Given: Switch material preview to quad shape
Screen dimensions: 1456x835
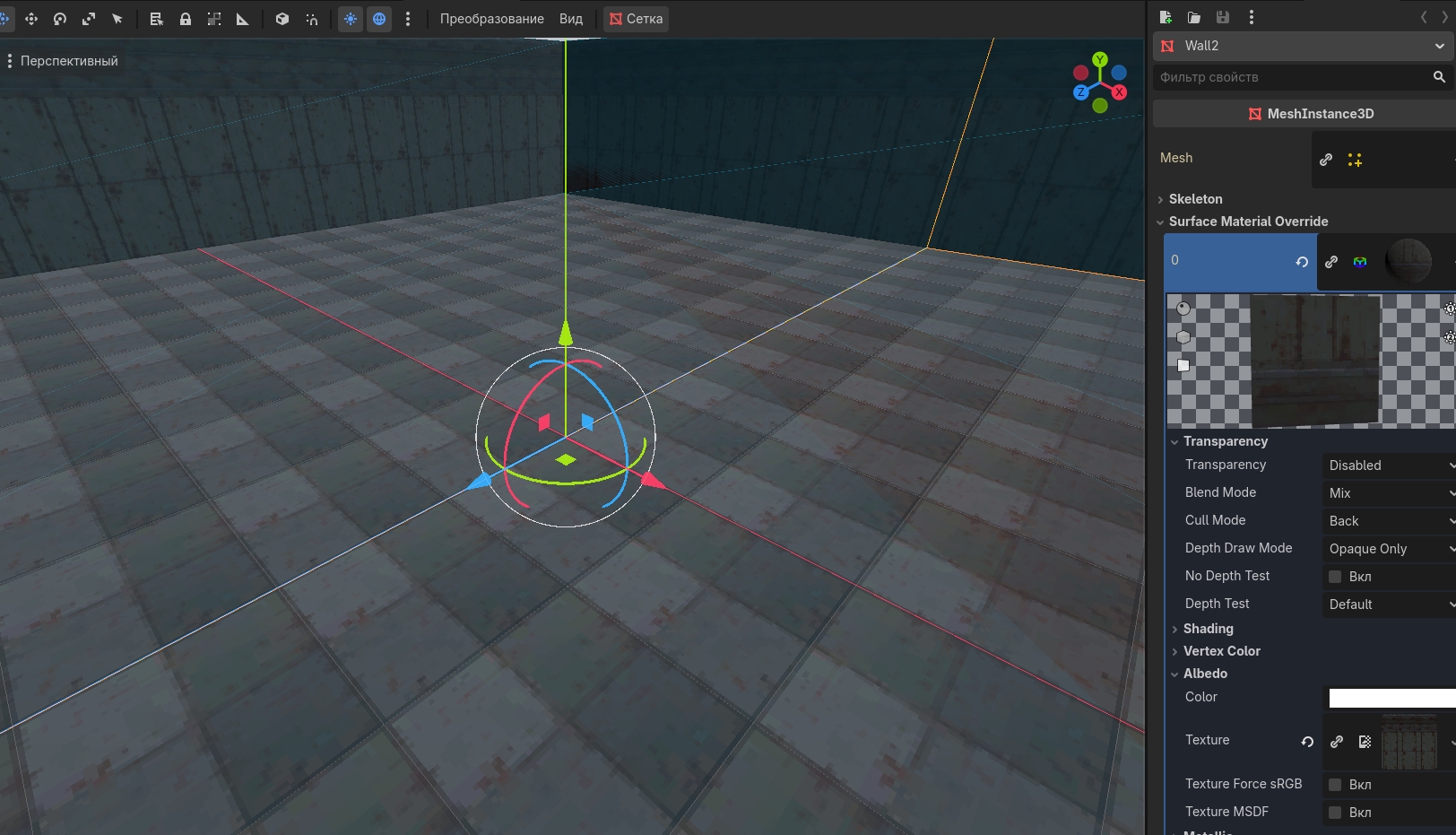Looking at the screenshot, I should 1183,365.
